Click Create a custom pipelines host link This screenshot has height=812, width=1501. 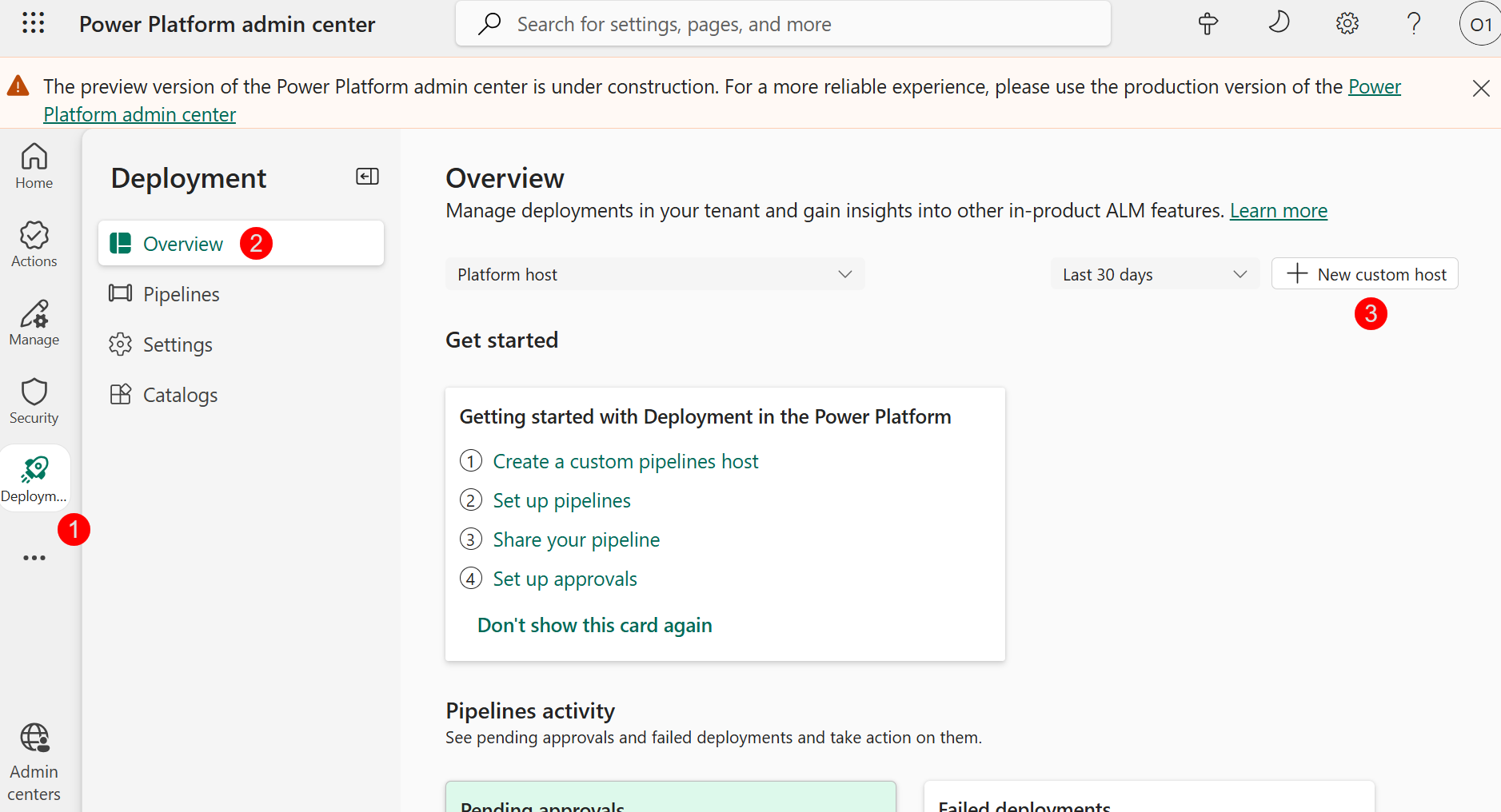pyautogui.click(x=625, y=461)
